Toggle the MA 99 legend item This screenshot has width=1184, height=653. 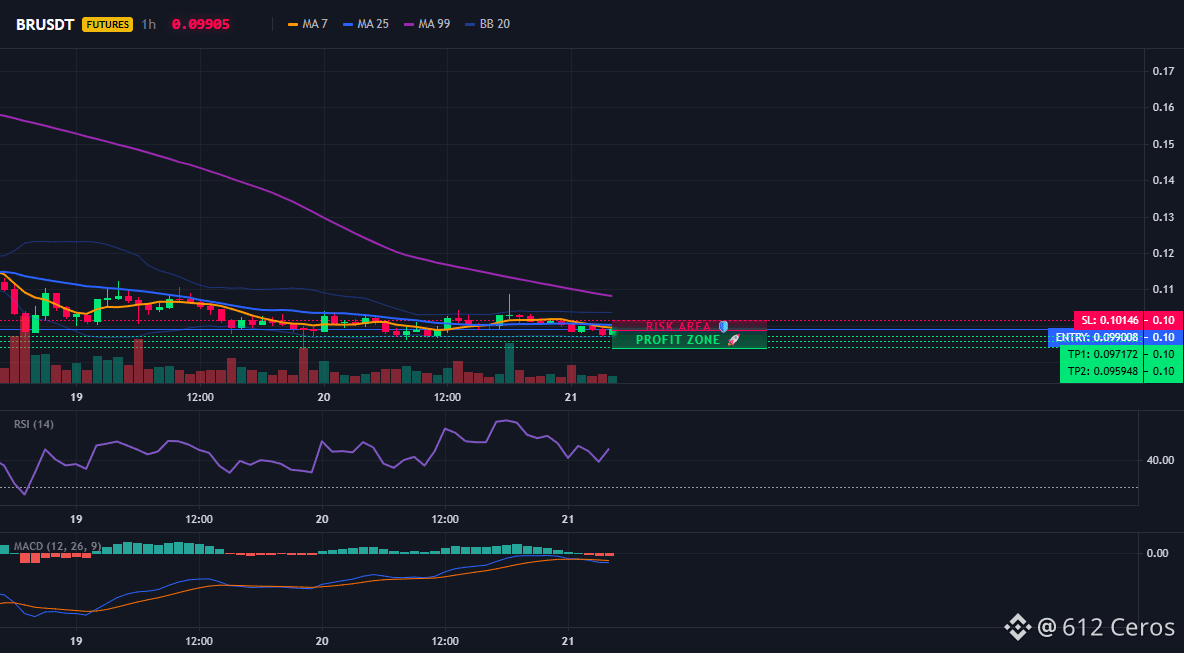427,24
